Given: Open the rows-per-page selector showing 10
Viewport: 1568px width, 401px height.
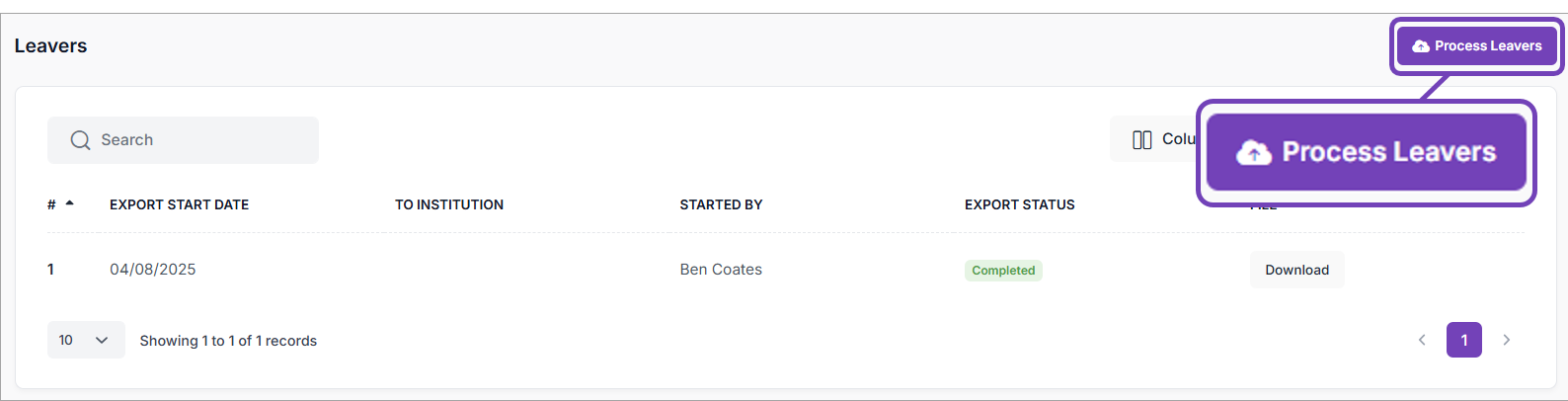Looking at the screenshot, I should [85, 340].
